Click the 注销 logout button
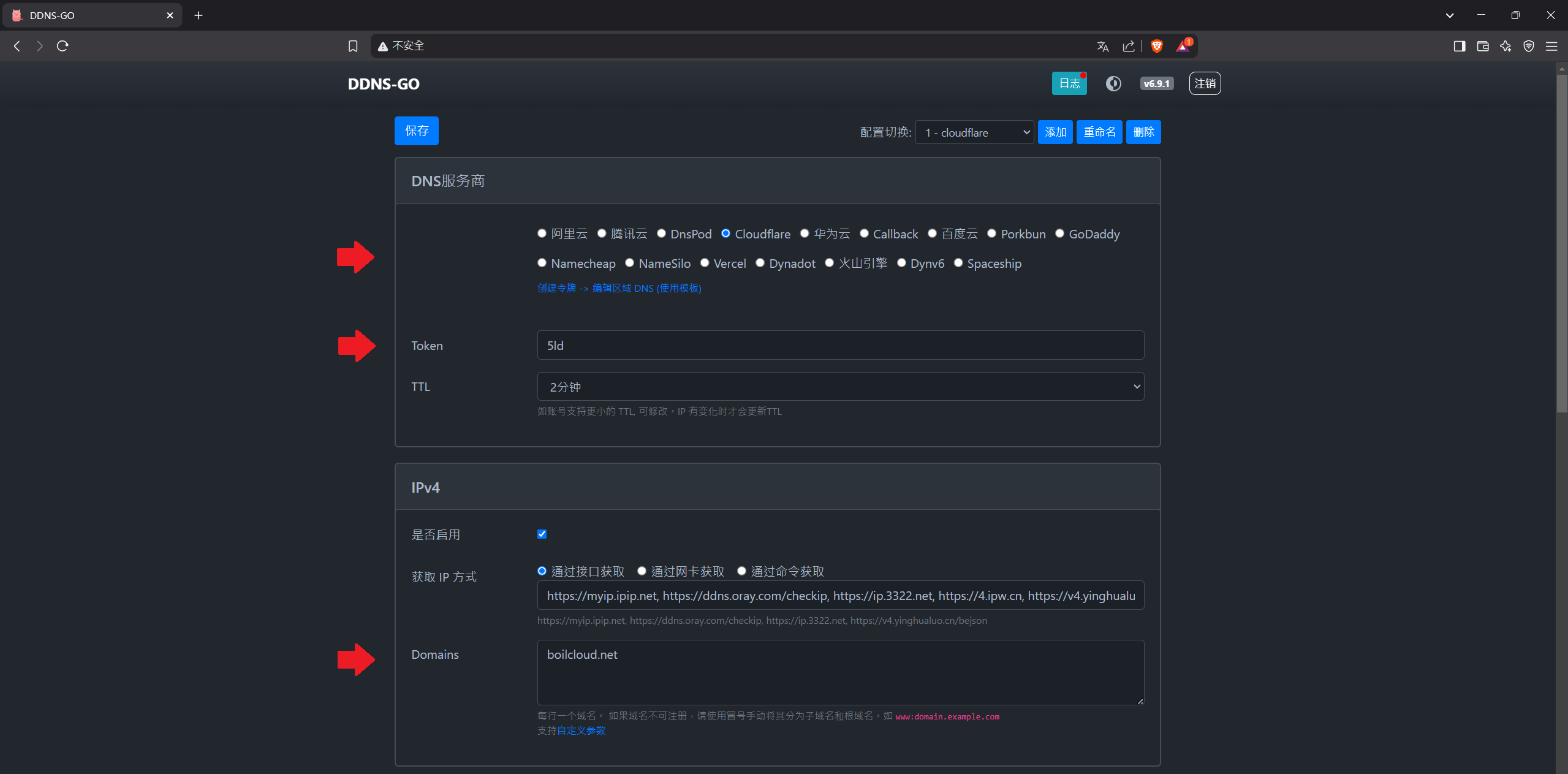Screen dimensions: 1568x774 point(1205,83)
